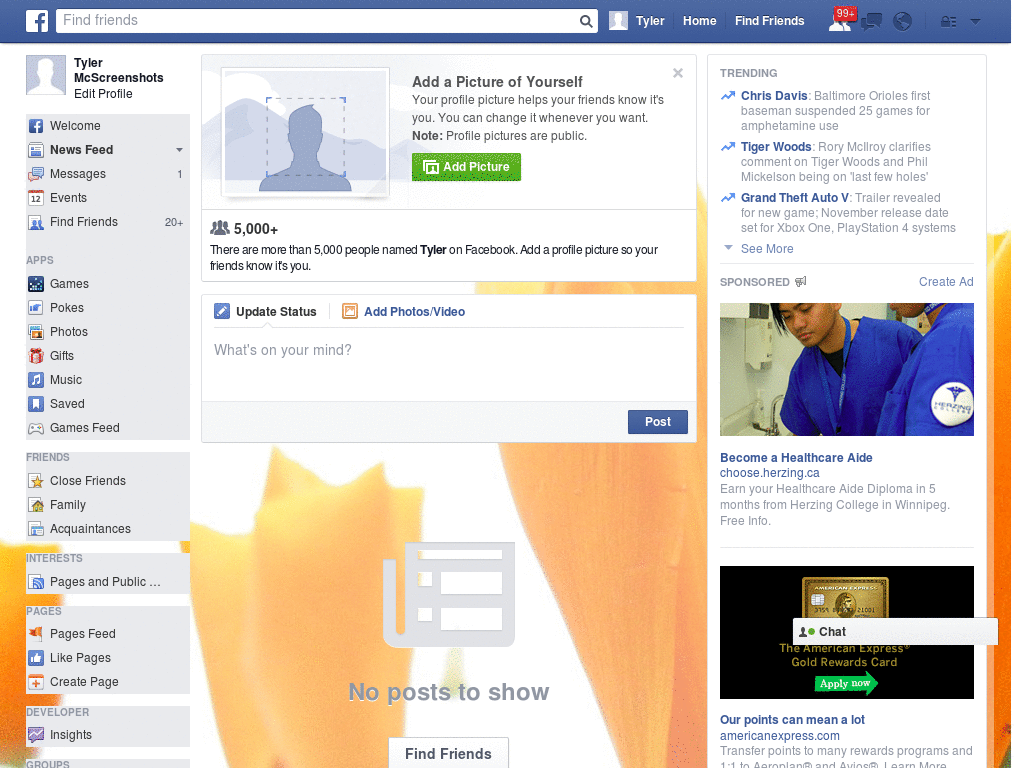Viewport: 1024px width, 768px height.
Task: Click the choose.herzing.ca link
Action: (769, 473)
